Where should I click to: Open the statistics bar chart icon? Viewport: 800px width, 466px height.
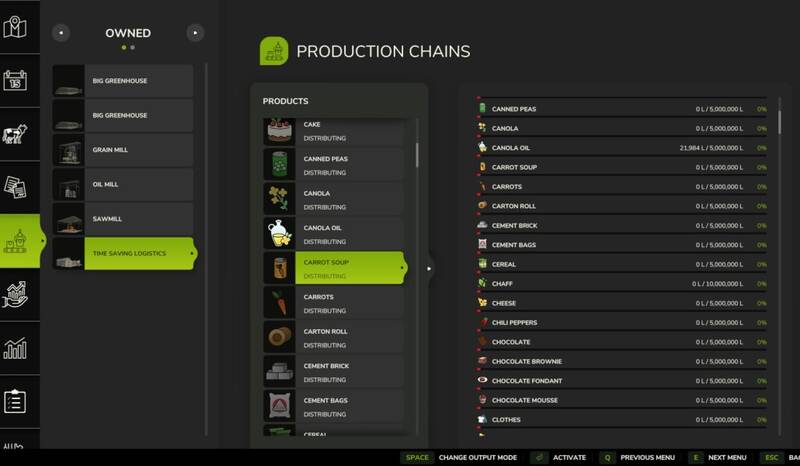pyautogui.click(x=15, y=348)
